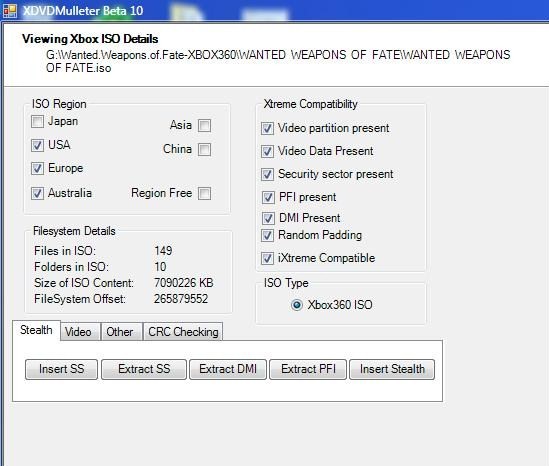549x466 pixels.
Task: Toggle PFI present checkbox
Action: tap(268, 197)
